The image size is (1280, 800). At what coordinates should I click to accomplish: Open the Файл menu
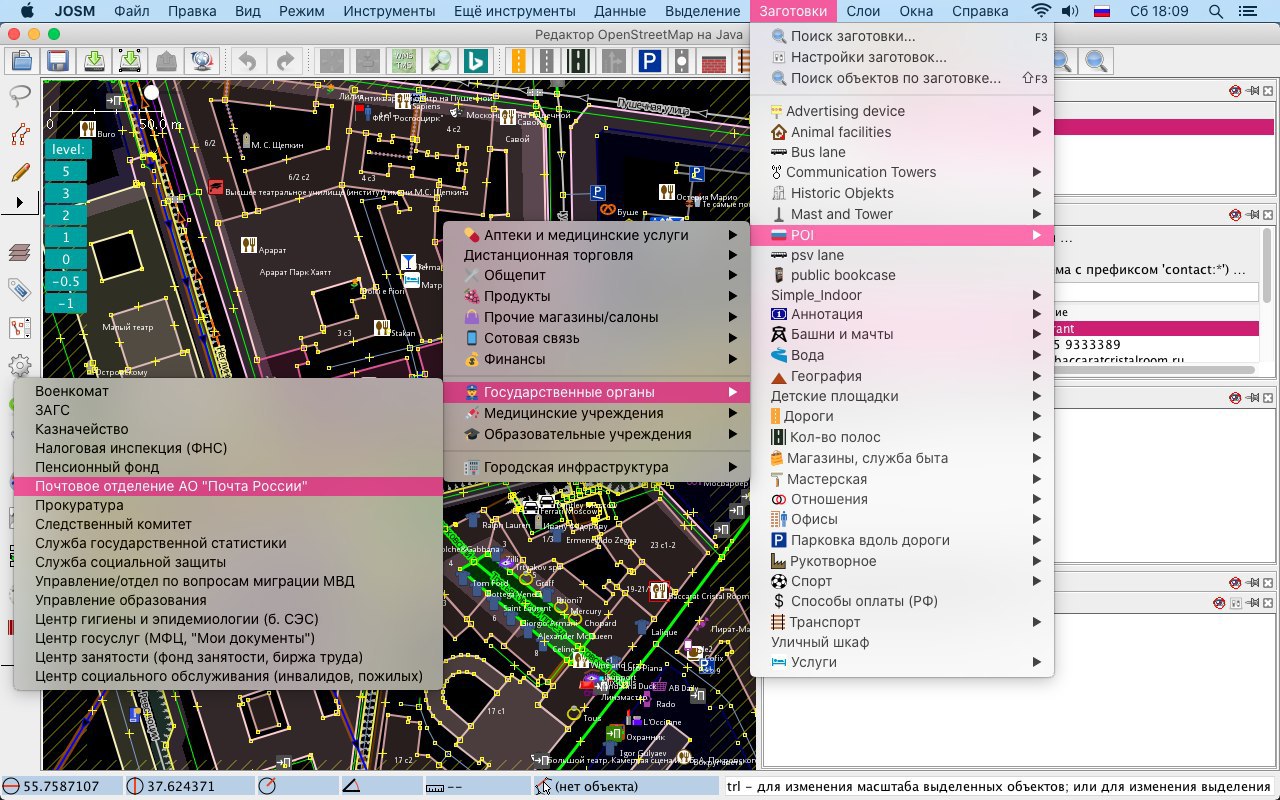[x=132, y=12]
